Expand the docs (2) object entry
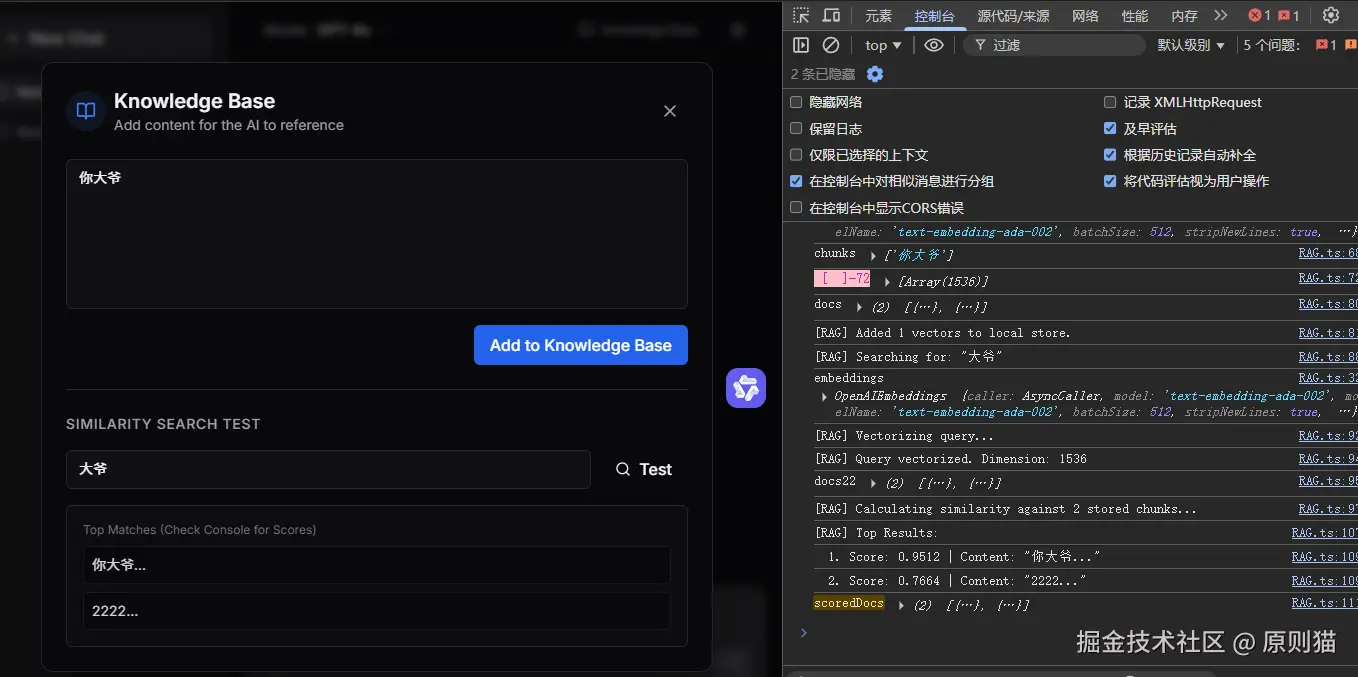Screen dimensions: 1358x677 pyautogui.click(x=859, y=307)
